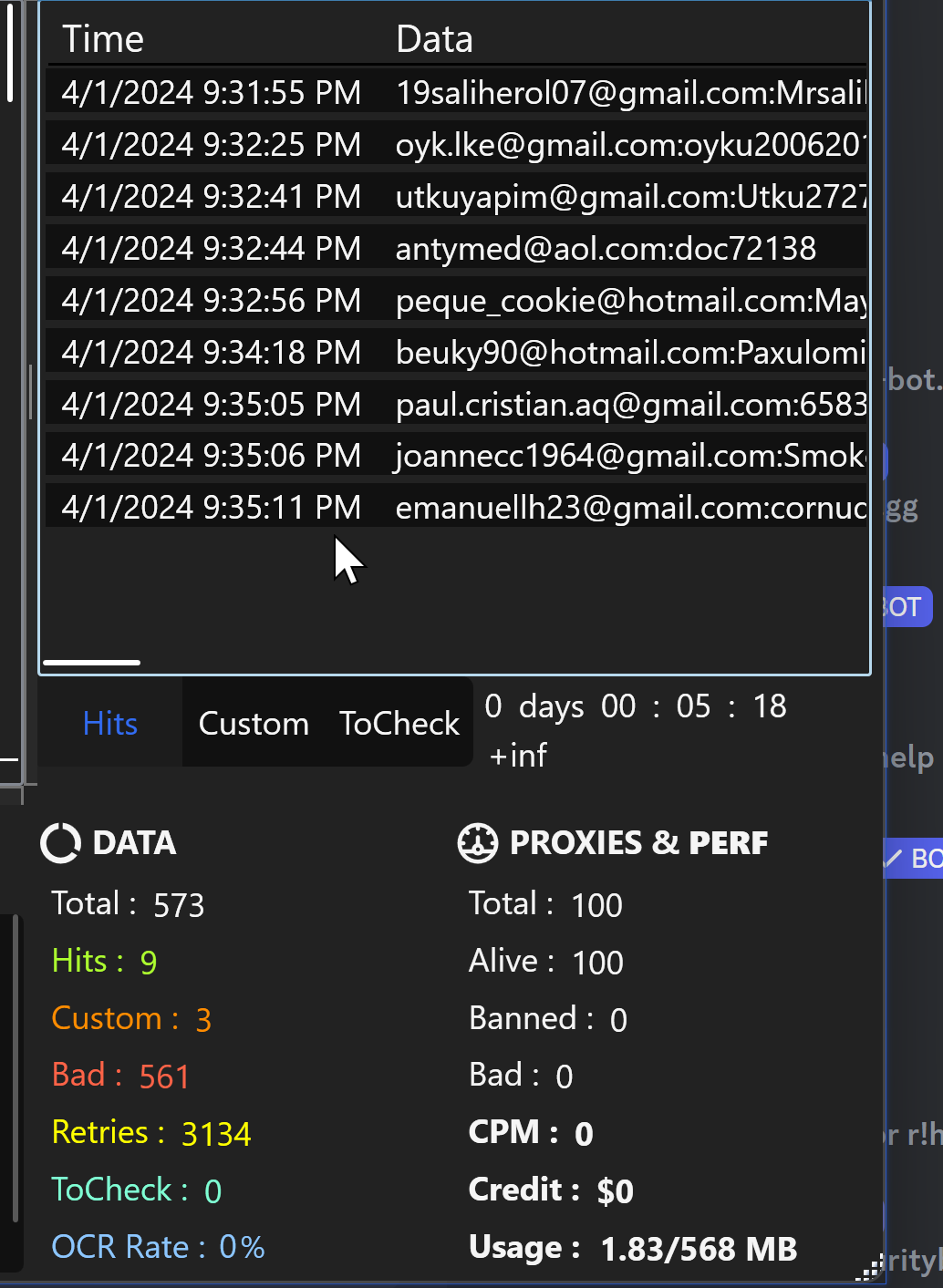Image resolution: width=943 pixels, height=1288 pixels.
Task: Click the DATA section circular icon
Action: click(60, 843)
